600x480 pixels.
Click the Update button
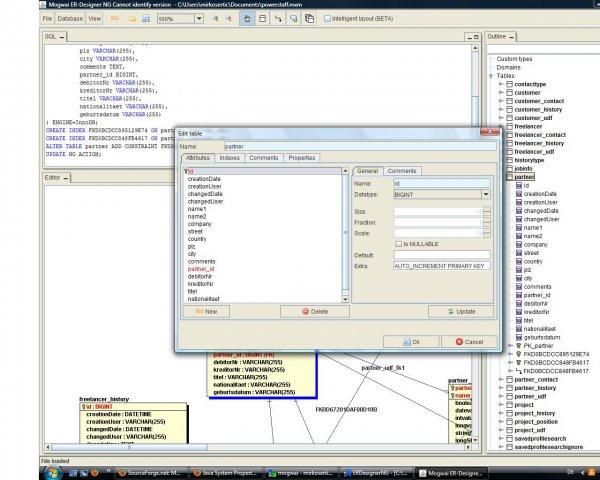tap(461, 312)
